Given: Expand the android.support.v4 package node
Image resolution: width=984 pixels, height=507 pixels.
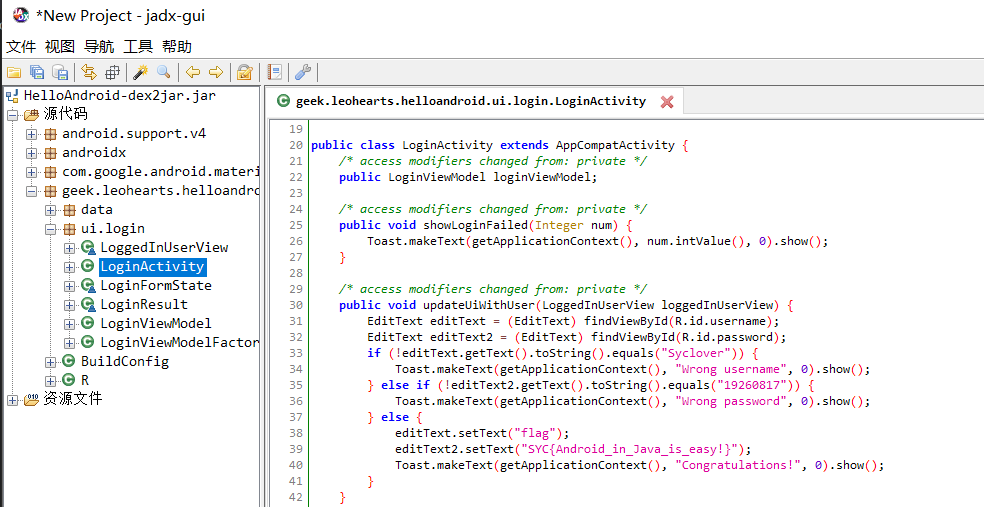Looking at the screenshot, I should [x=32, y=134].
